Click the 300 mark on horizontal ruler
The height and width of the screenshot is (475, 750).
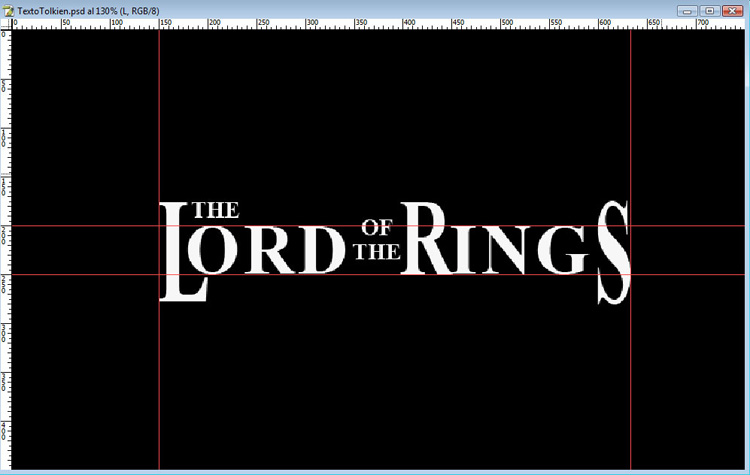tap(312, 22)
